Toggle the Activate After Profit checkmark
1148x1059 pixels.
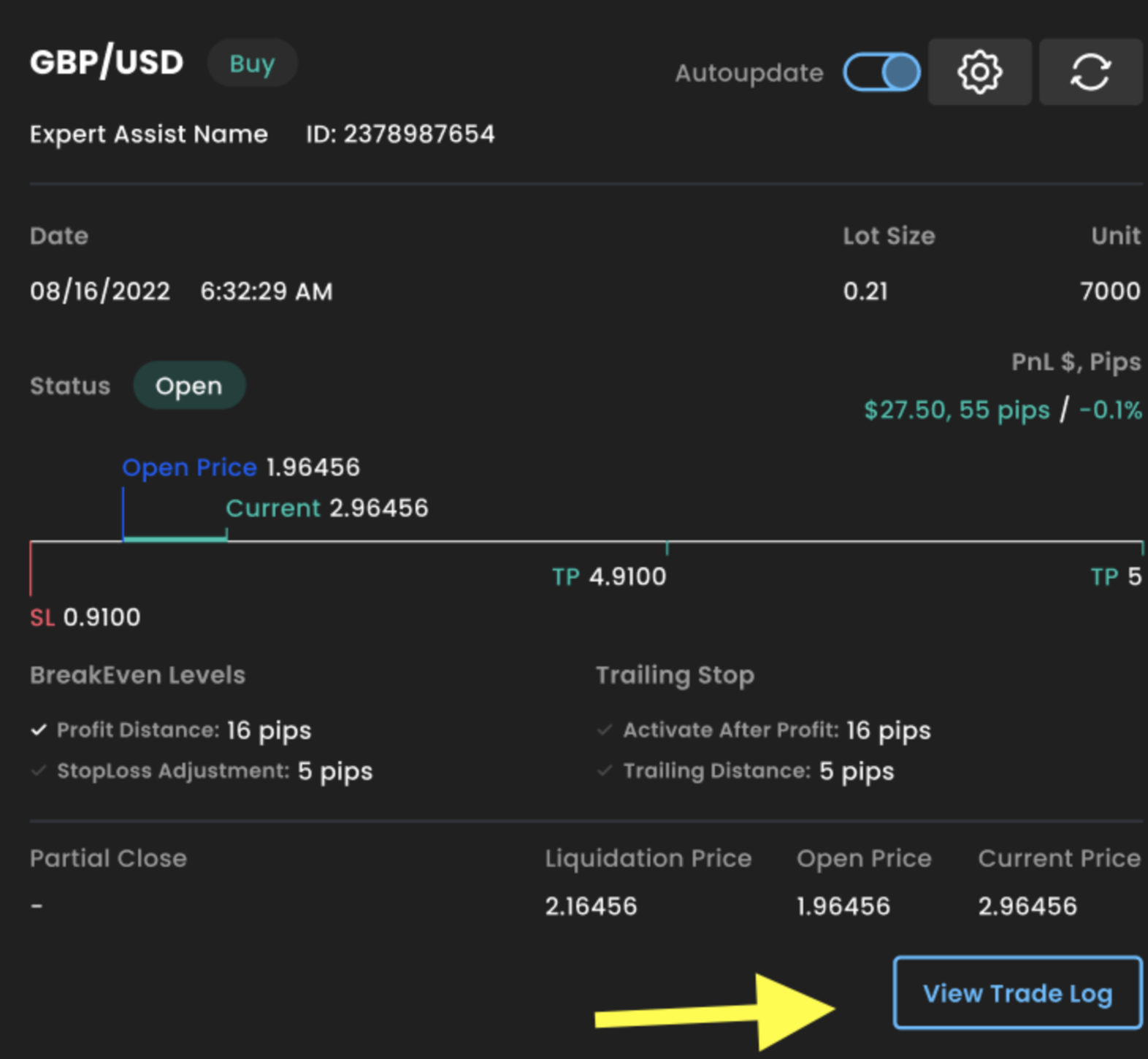(605, 730)
